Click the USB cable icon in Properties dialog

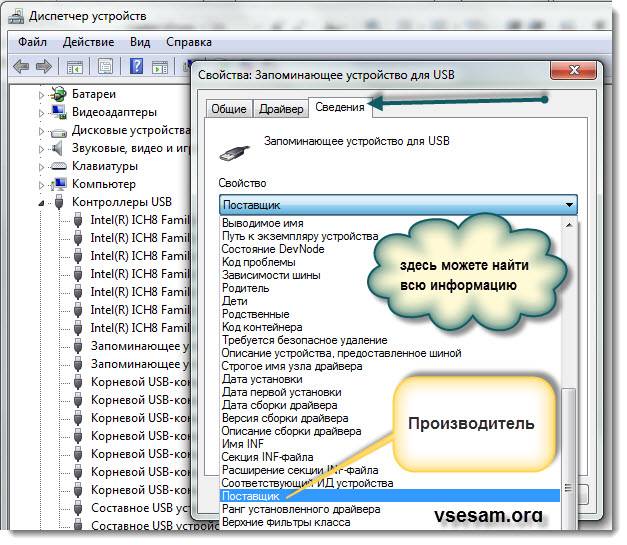tap(235, 152)
